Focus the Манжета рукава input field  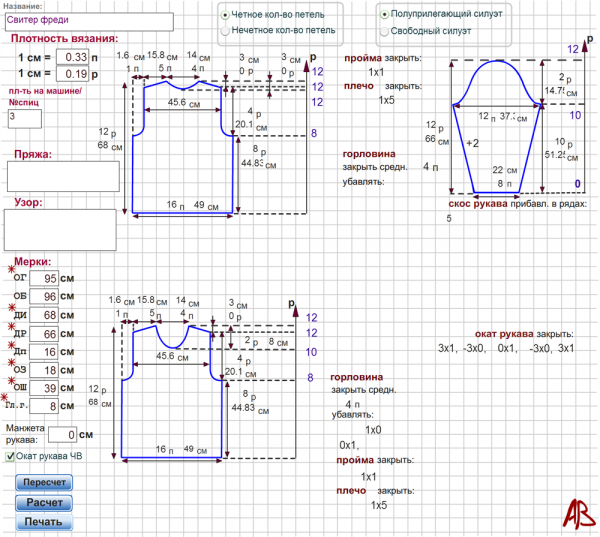click(63, 435)
